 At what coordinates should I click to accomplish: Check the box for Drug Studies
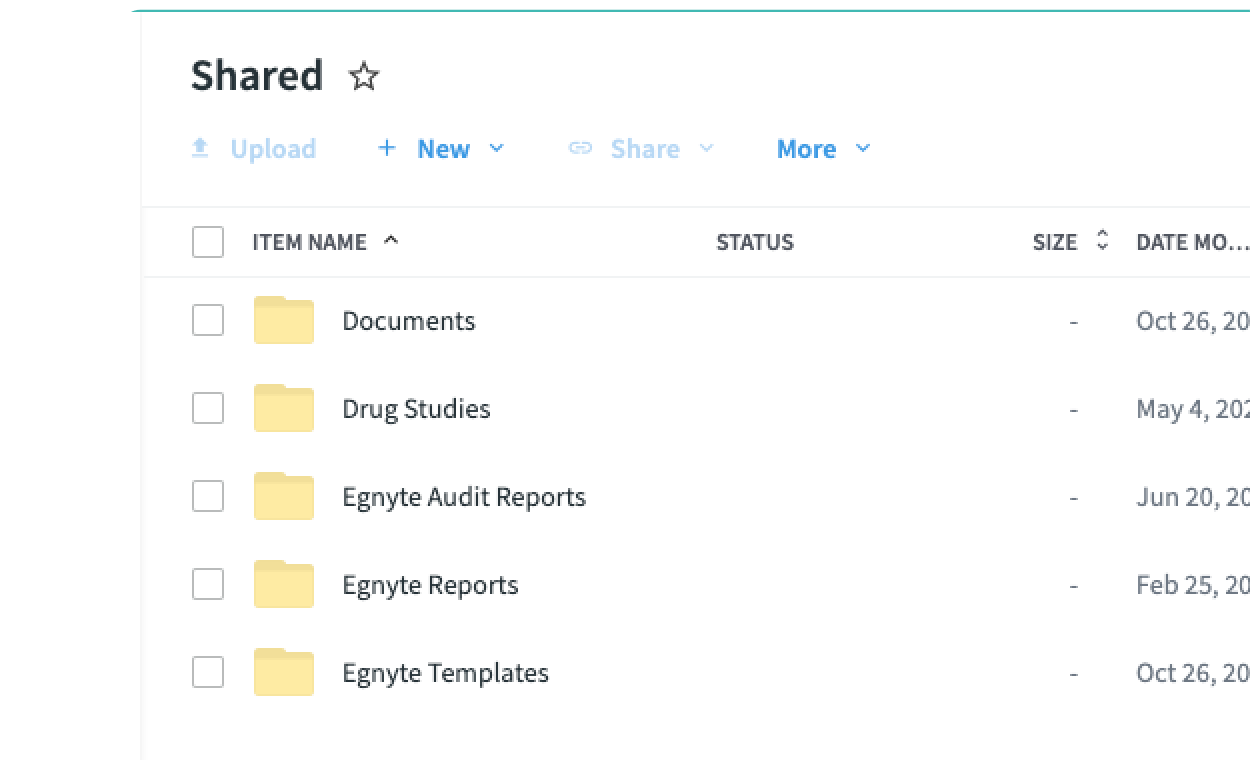(x=208, y=409)
